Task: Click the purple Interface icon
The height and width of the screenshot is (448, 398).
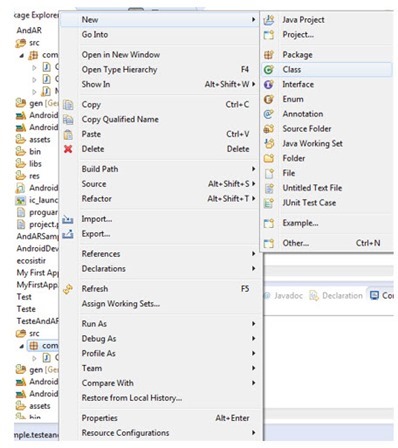Action: (x=269, y=84)
